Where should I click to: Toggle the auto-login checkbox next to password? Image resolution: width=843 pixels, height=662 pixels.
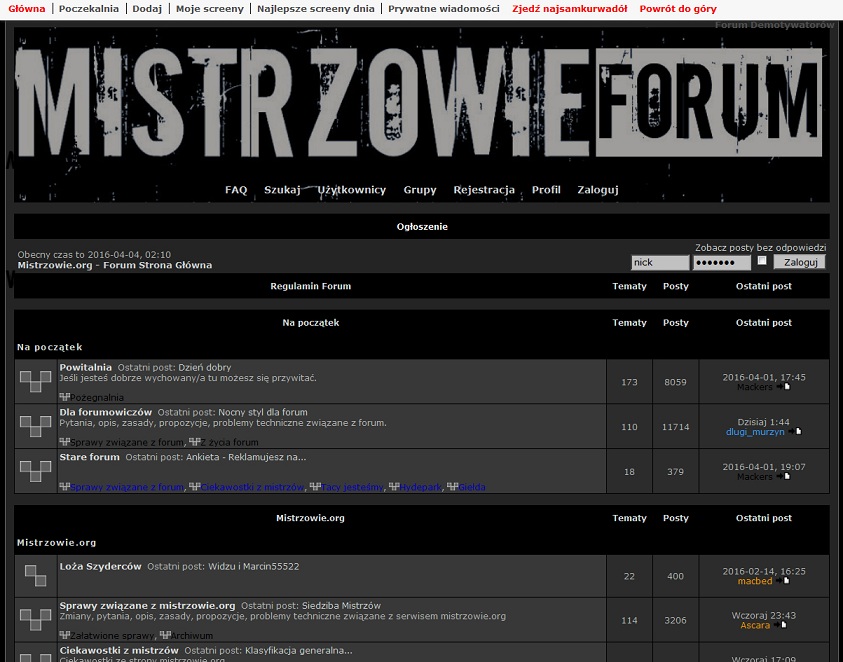[x=762, y=261]
